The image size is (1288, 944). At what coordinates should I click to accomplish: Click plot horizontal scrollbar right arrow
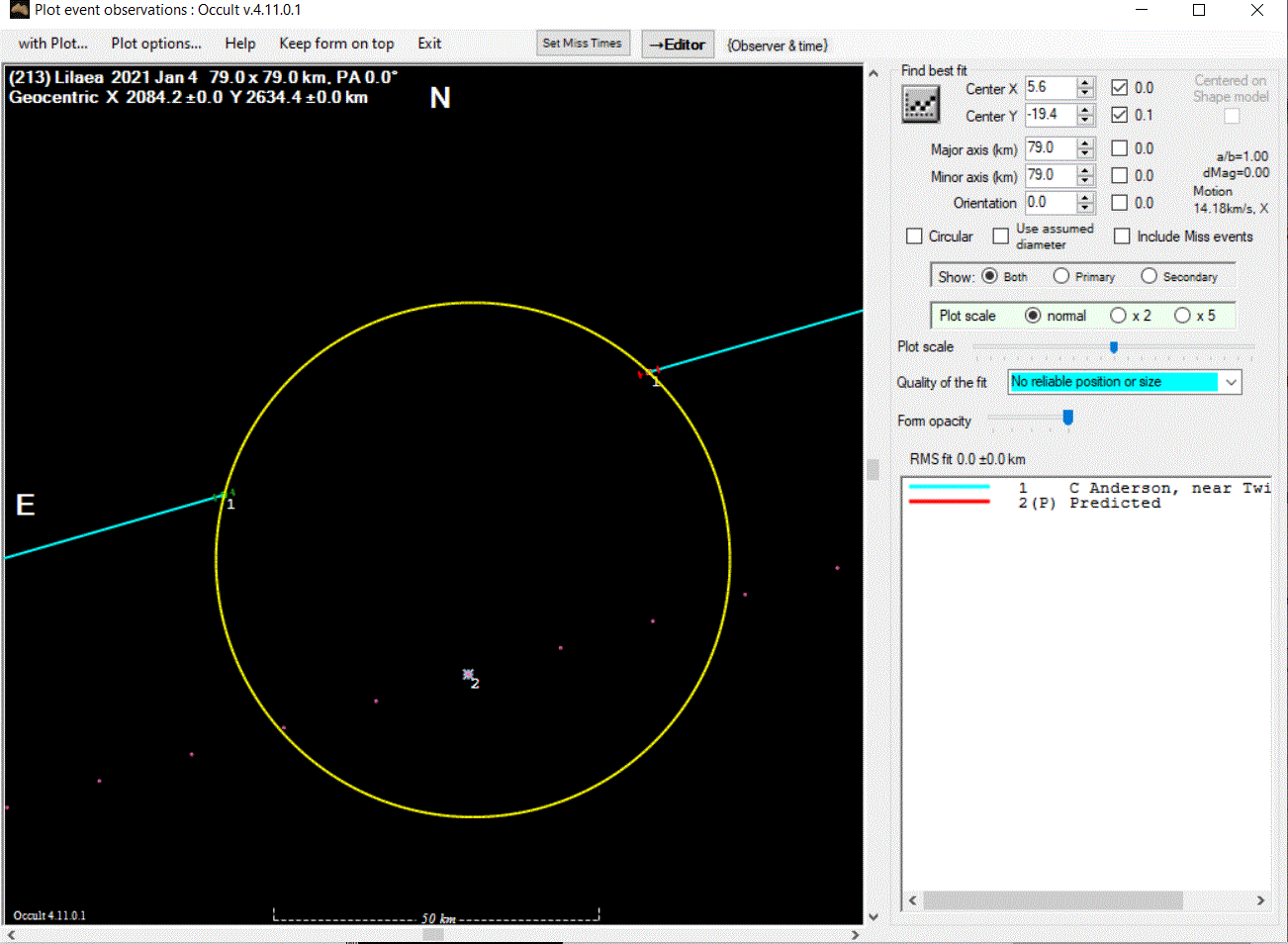[x=856, y=934]
